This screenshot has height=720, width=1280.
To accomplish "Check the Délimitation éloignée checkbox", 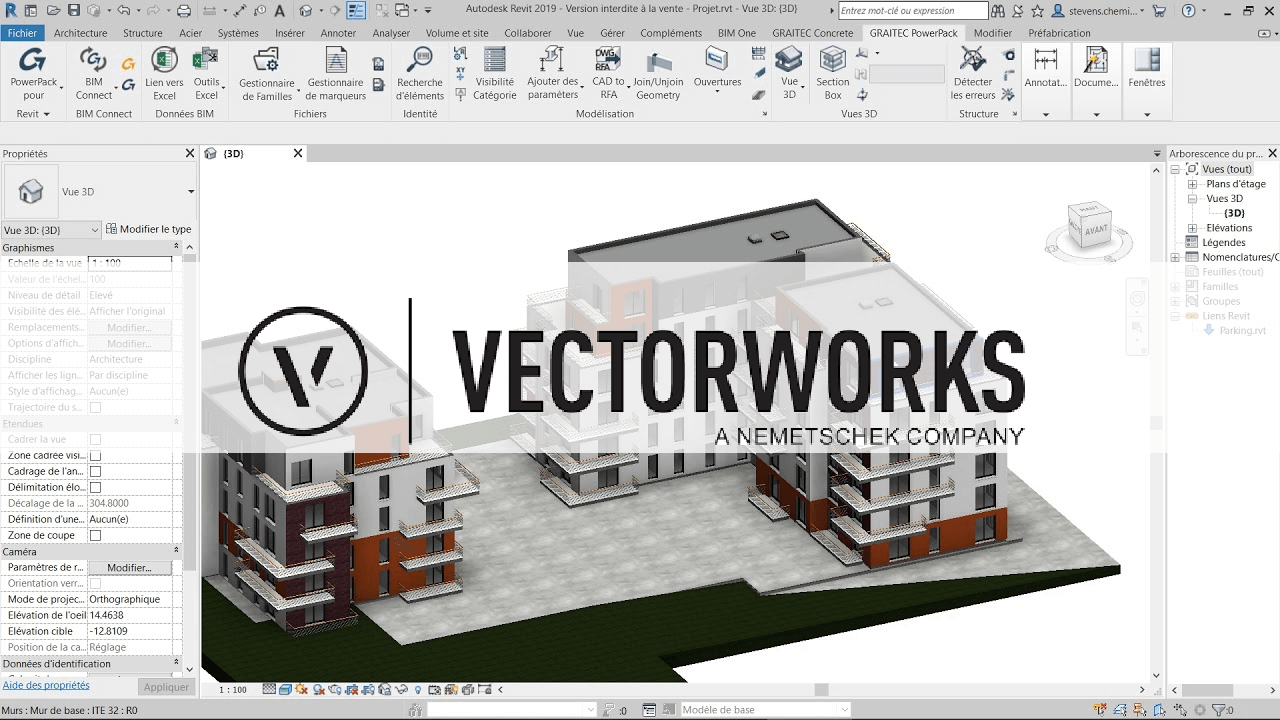I will click(96, 488).
